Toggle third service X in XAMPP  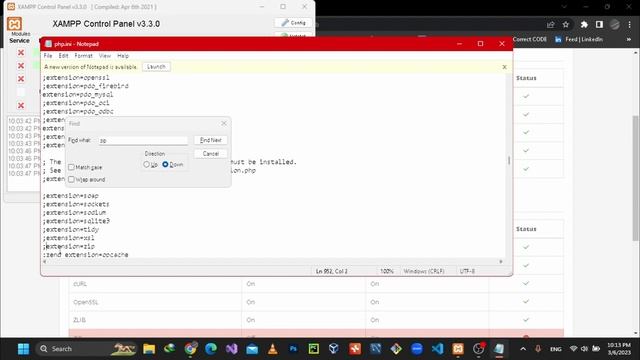click(x=21, y=79)
